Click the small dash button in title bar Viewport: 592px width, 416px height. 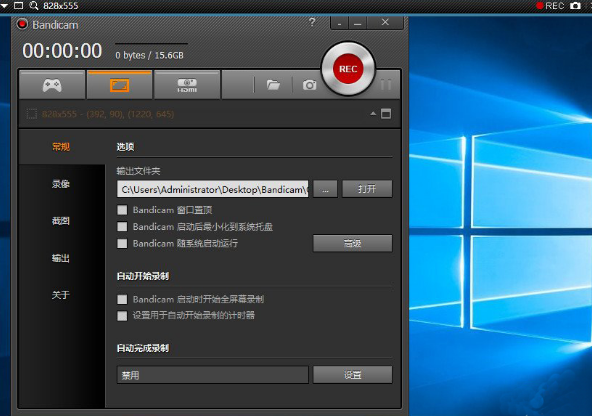point(340,23)
